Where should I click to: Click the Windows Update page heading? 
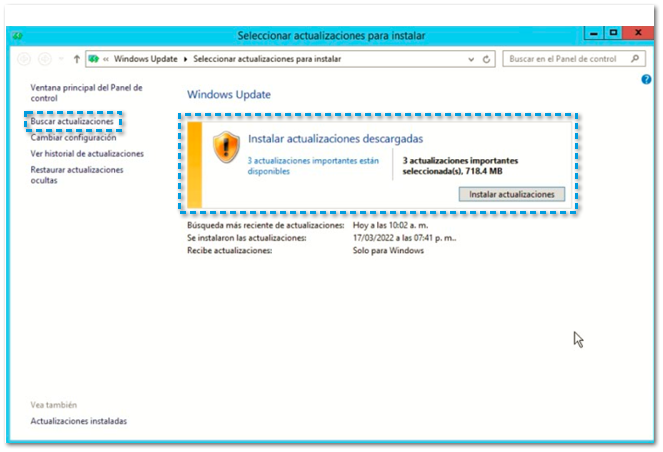click(229, 94)
